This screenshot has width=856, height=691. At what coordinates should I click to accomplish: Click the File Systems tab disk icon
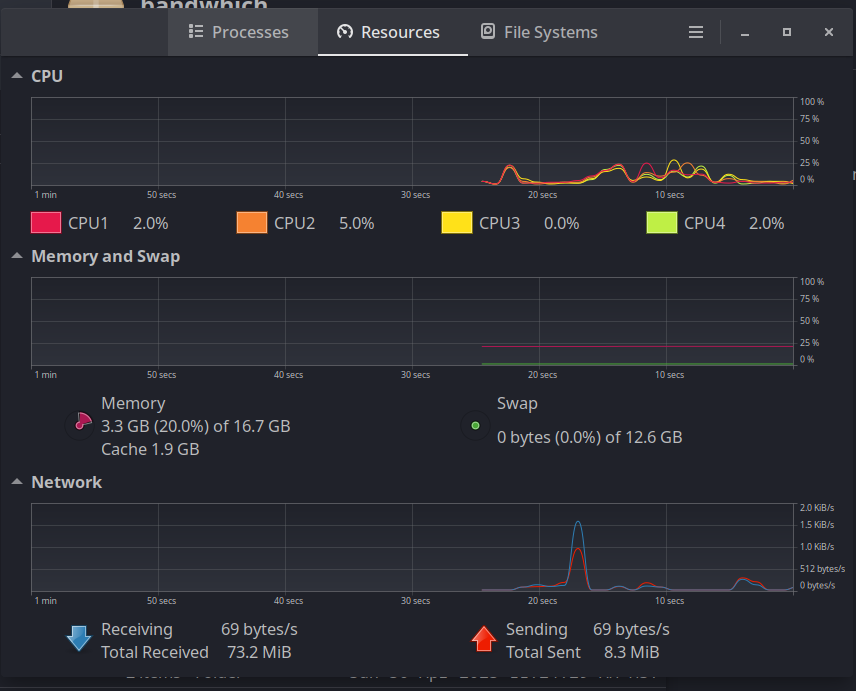tap(488, 32)
